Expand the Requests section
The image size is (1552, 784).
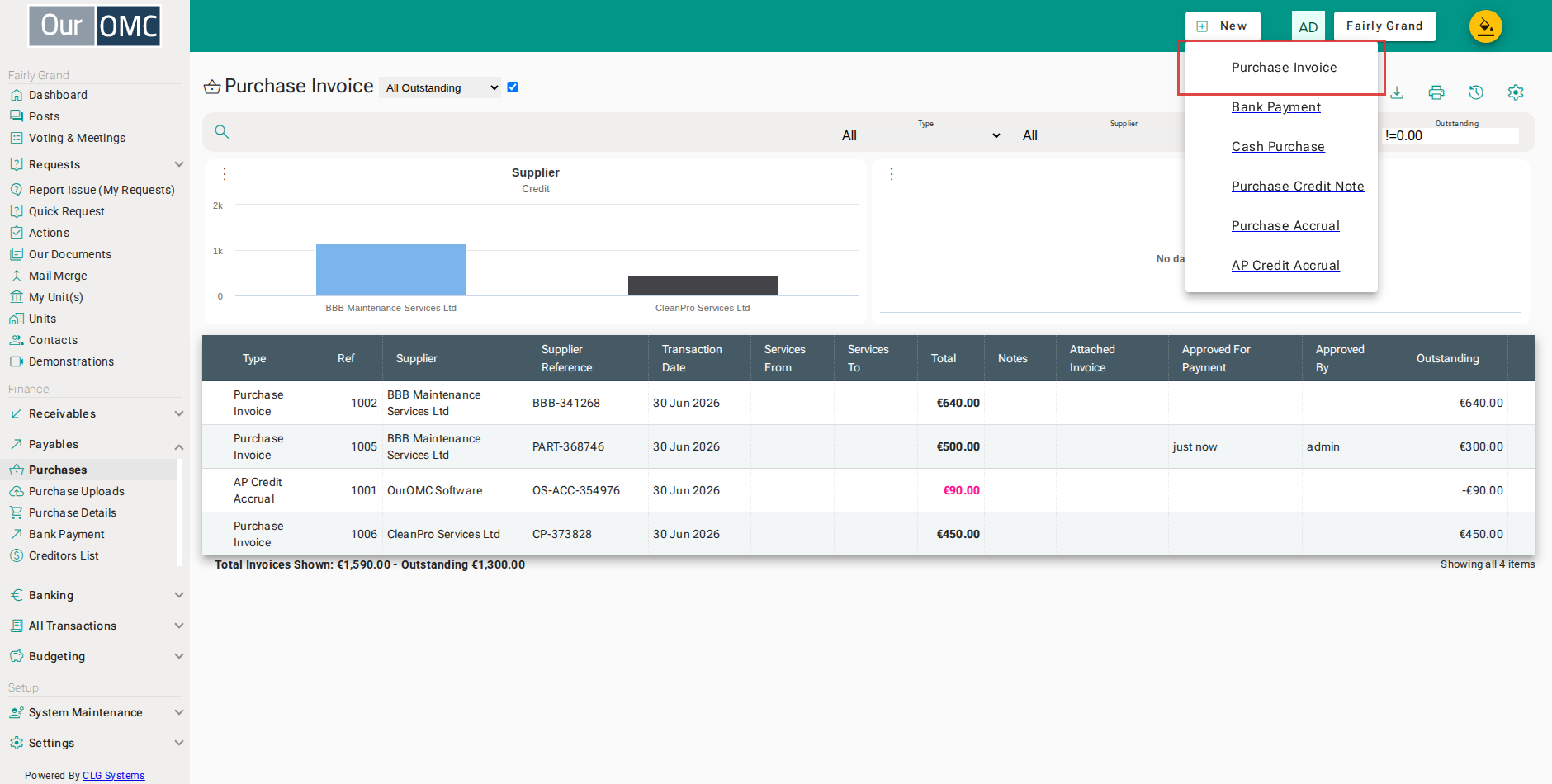click(x=95, y=164)
